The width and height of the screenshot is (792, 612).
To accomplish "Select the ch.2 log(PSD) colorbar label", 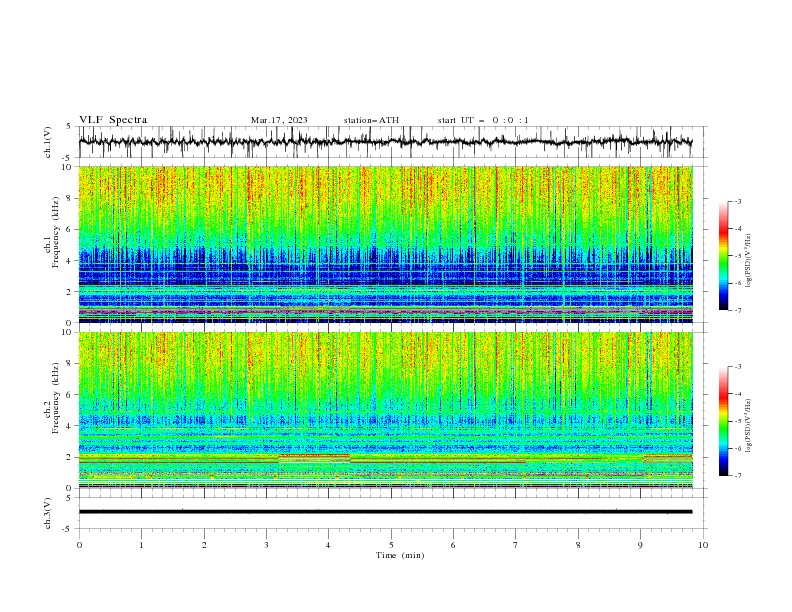I will pyautogui.click(x=748, y=426).
